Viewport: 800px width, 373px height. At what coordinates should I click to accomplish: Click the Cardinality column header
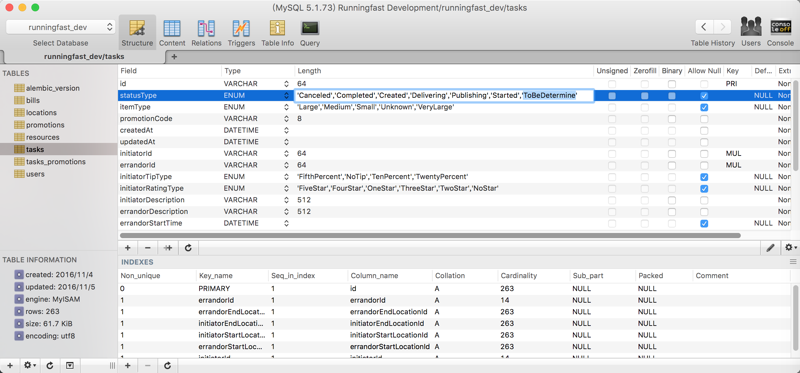tap(533, 276)
